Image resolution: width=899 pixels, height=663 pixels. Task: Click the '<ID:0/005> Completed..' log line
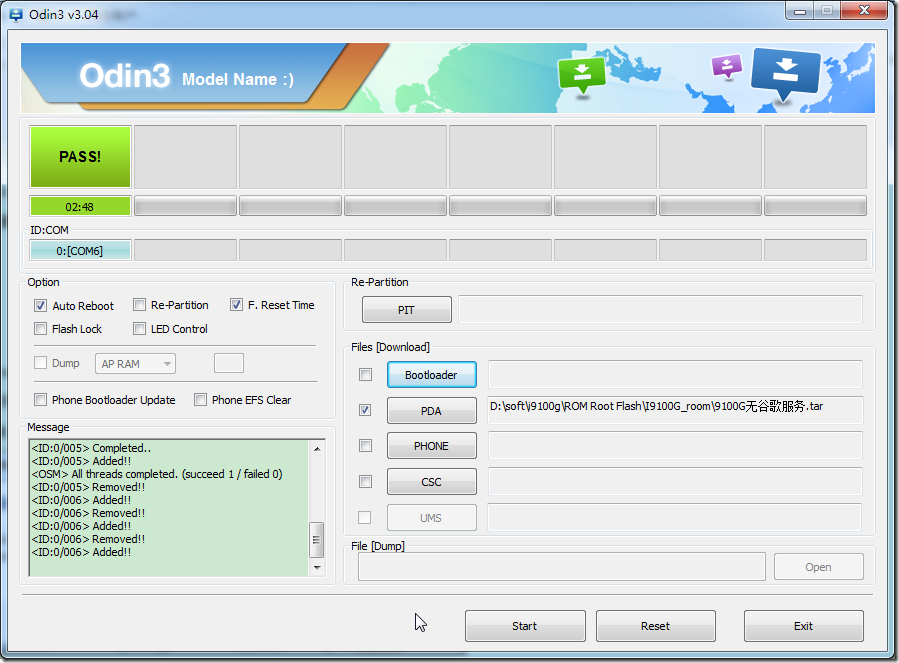(x=91, y=448)
